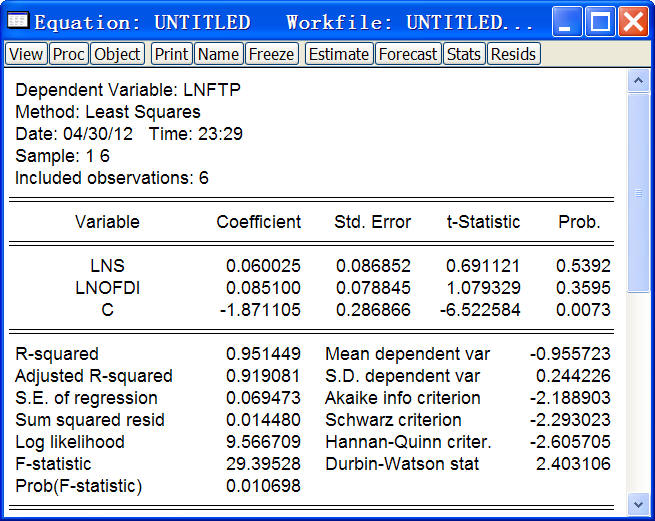This screenshot has height=521, width=655.
Task: Click Hannan-Quinn criter. value -2.605705
Action: (570, 442)
